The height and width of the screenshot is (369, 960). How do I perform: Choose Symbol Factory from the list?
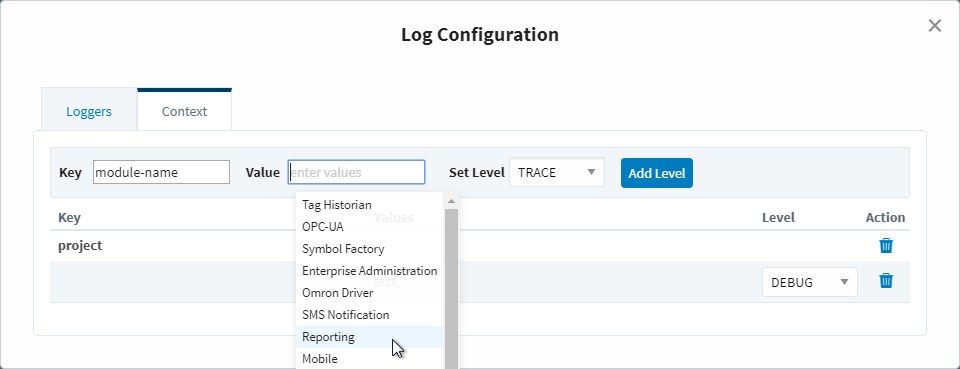point(370,248)
